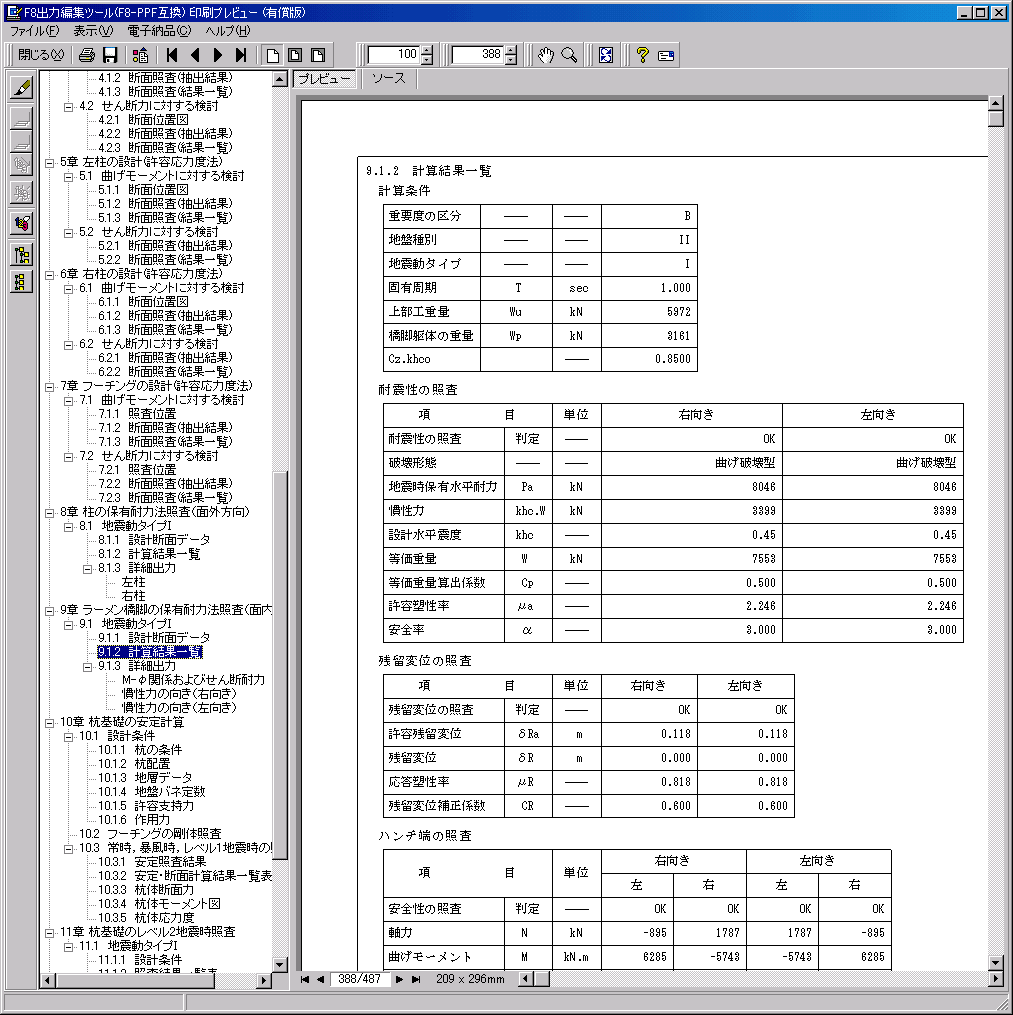Viewport: 1013px width, 1015px height.
Task: Go to the previous page via the bottom navigation button
Action: pyautogui.click(x=320, y=979)
